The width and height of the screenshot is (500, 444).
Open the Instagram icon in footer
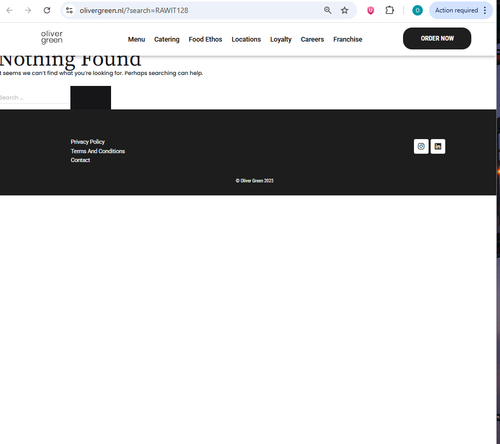421,146
